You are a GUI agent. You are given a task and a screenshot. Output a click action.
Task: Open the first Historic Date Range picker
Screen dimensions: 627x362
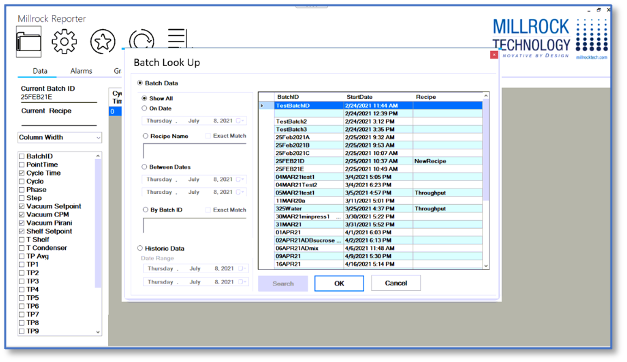(x=242, y=268)
